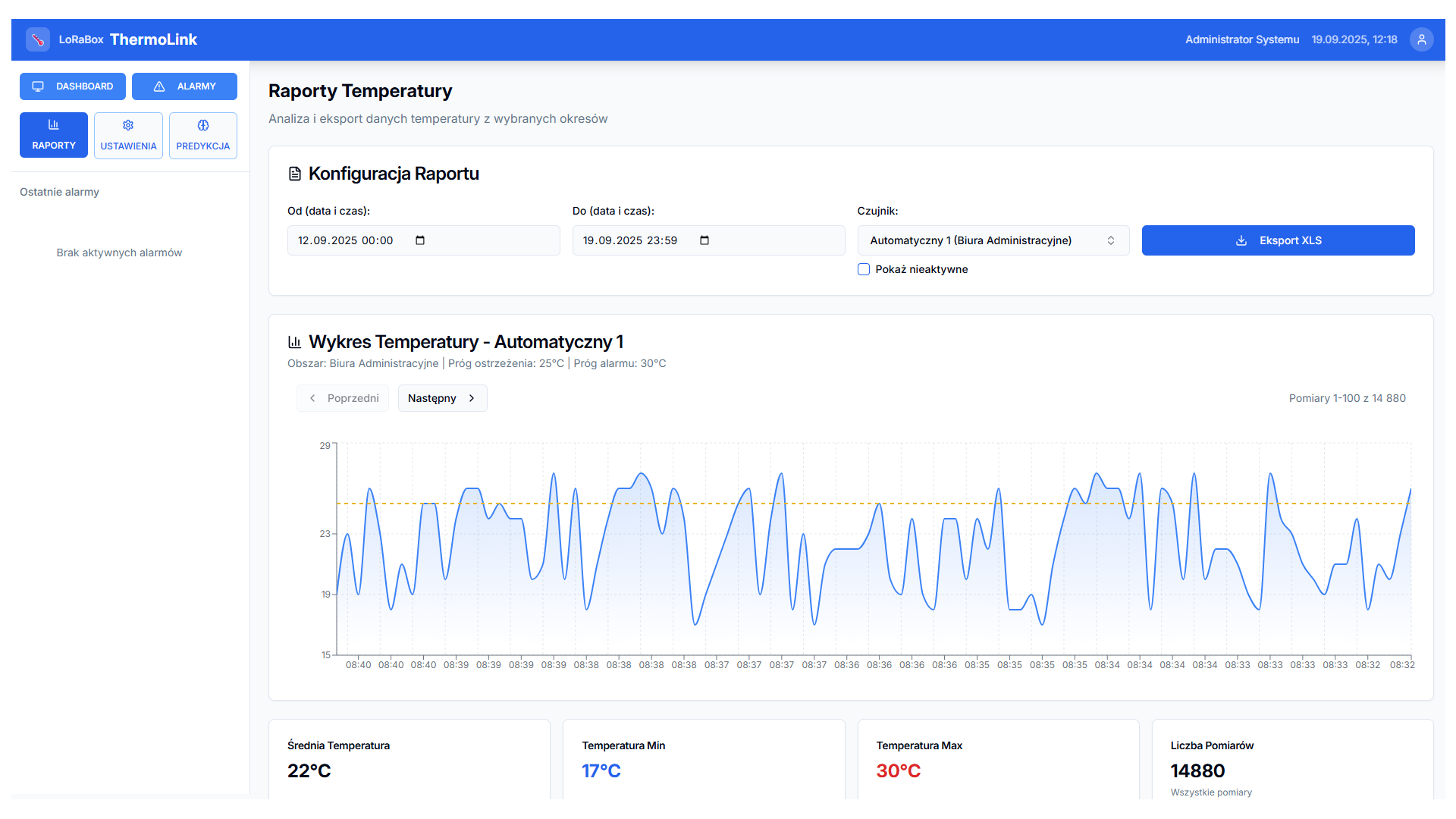Enable the Pokaż nieaktywne checkbox
Image resolution: width=1456 pixels, height=819 pixels.
coord(864,269)
